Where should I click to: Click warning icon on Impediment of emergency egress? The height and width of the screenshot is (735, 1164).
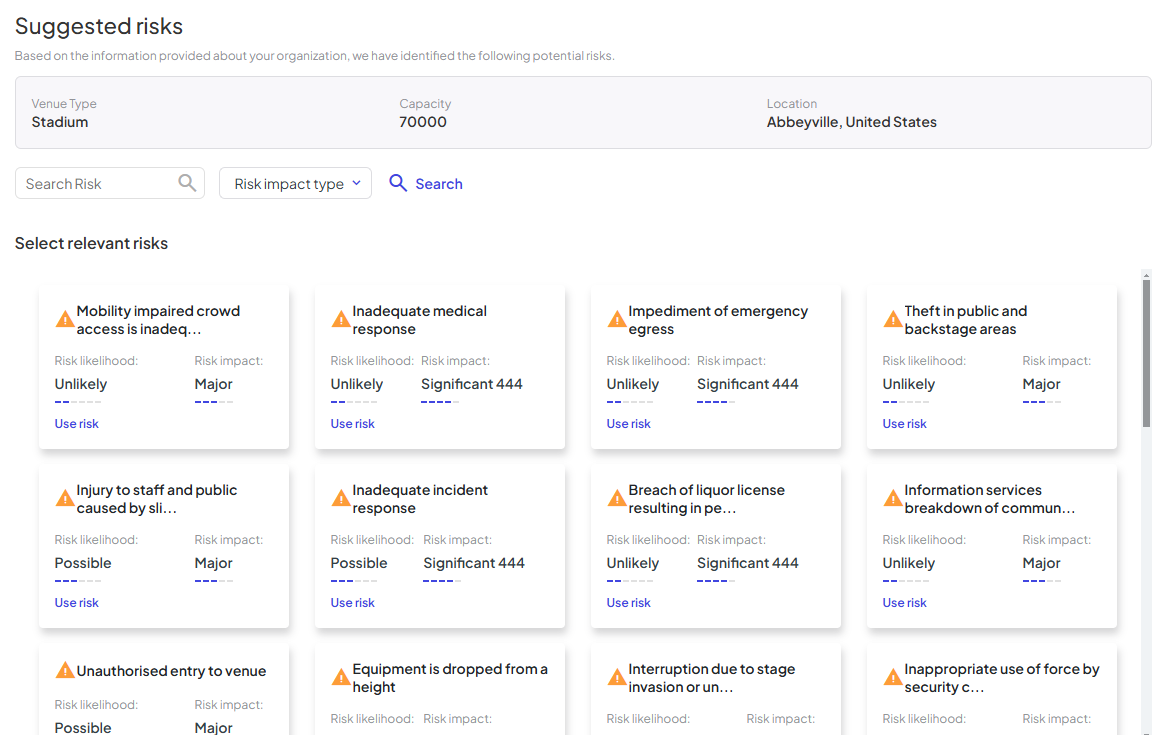tap(617, 319)
